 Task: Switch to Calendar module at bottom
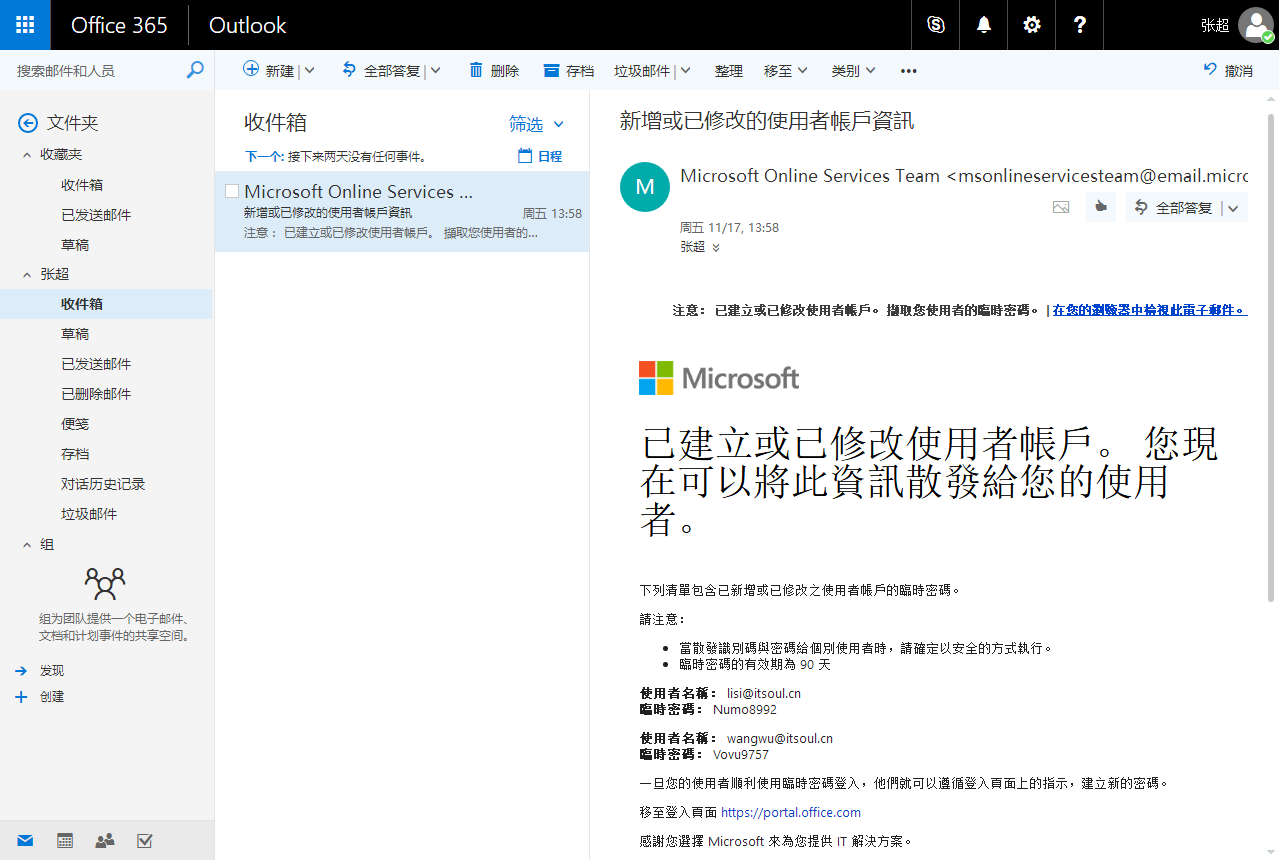pyautogui.click(x=65, y=840)
